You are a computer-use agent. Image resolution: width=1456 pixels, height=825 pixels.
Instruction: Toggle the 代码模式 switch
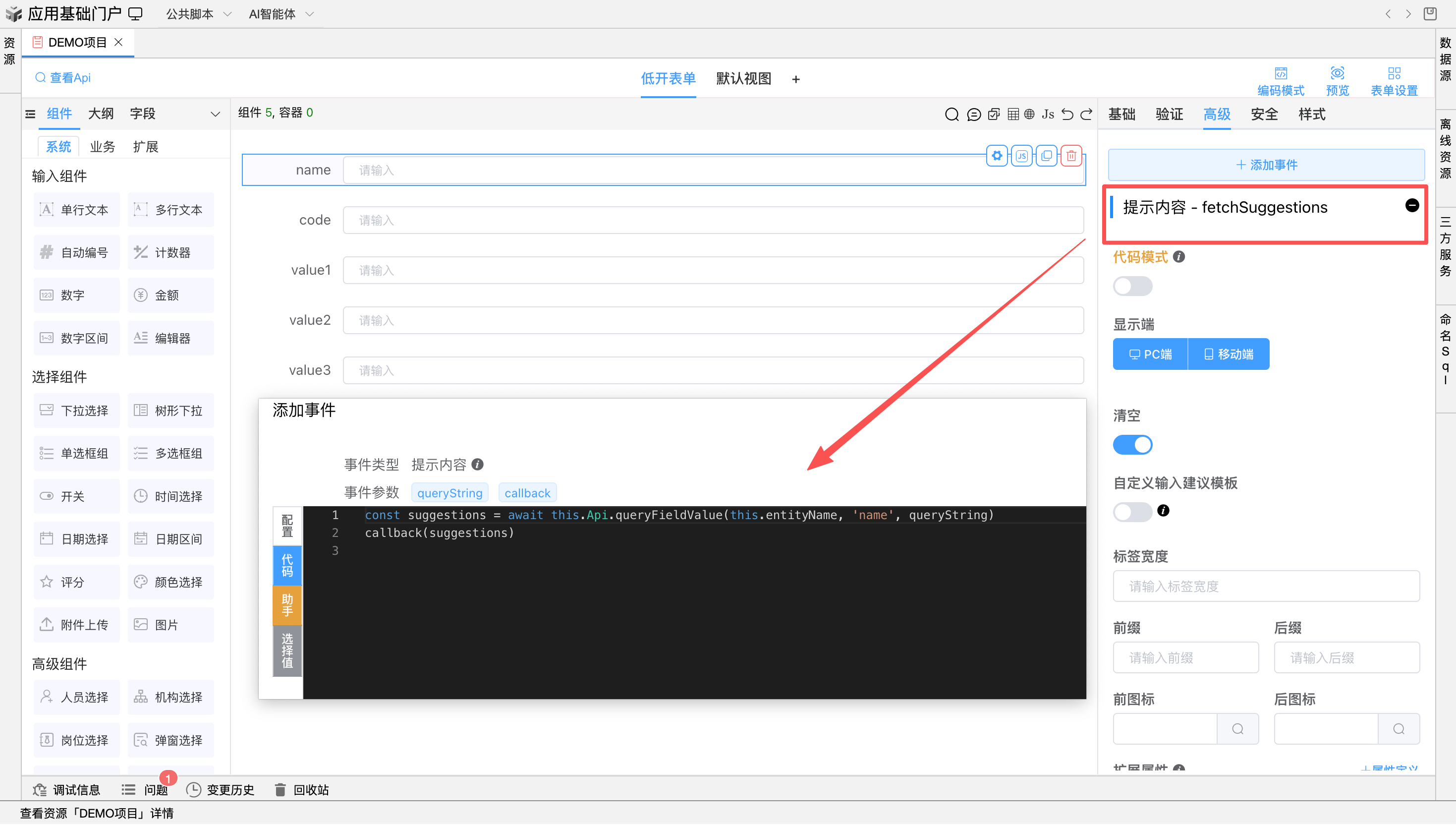1132,286
